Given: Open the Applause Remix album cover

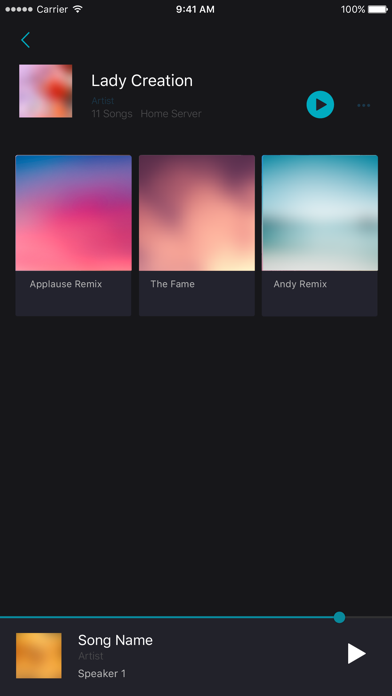Looking at the screenshot, I should pos(73,213).
